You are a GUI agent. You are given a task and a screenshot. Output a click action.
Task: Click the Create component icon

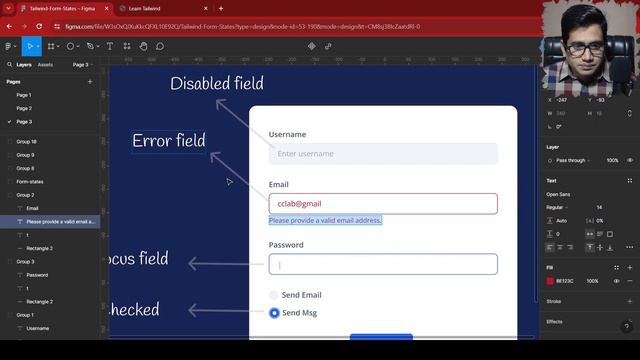[x=312, y=47]
